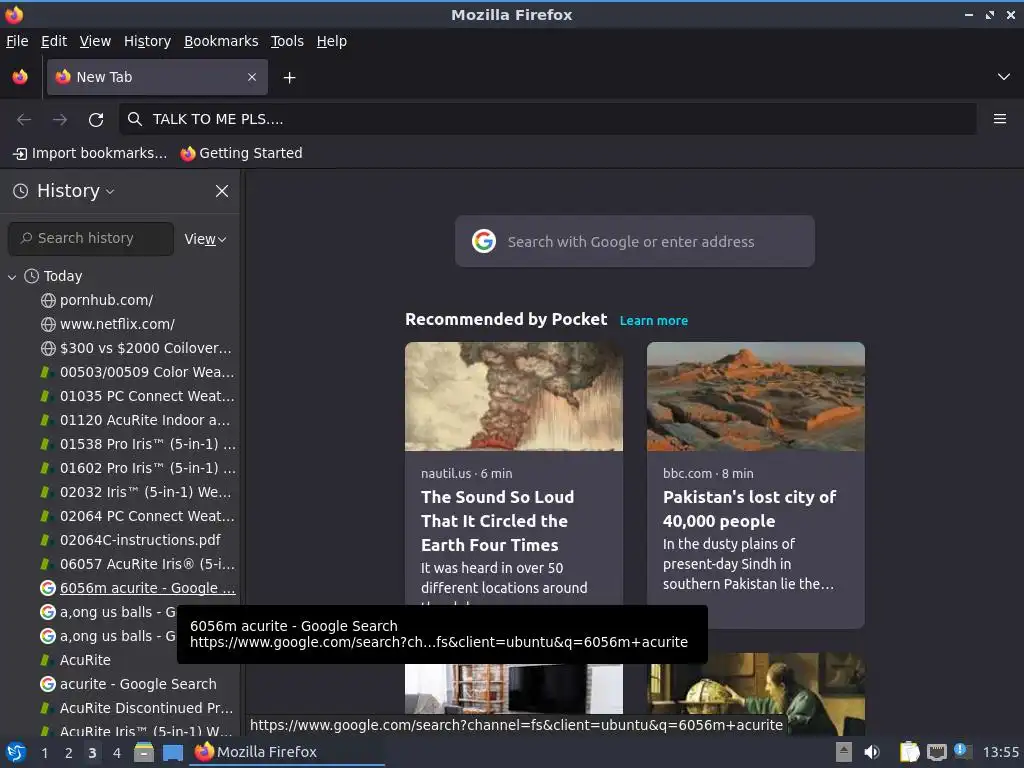
Task: Open the file manager taskbar icon
Action: pyautogui.click(x=144, y=752)
